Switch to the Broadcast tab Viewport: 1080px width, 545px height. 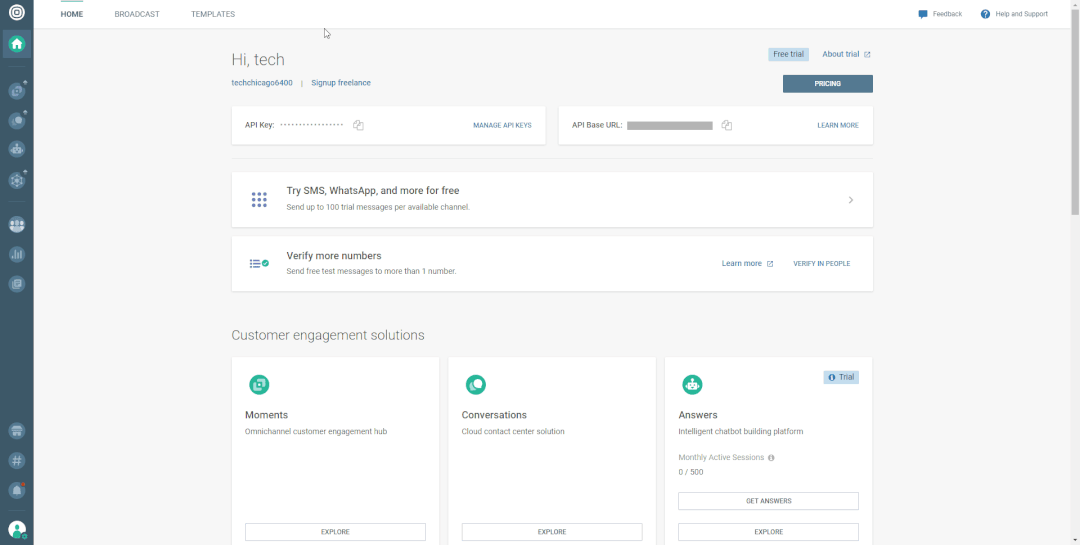pyautogui.click(x=137, y=14)
